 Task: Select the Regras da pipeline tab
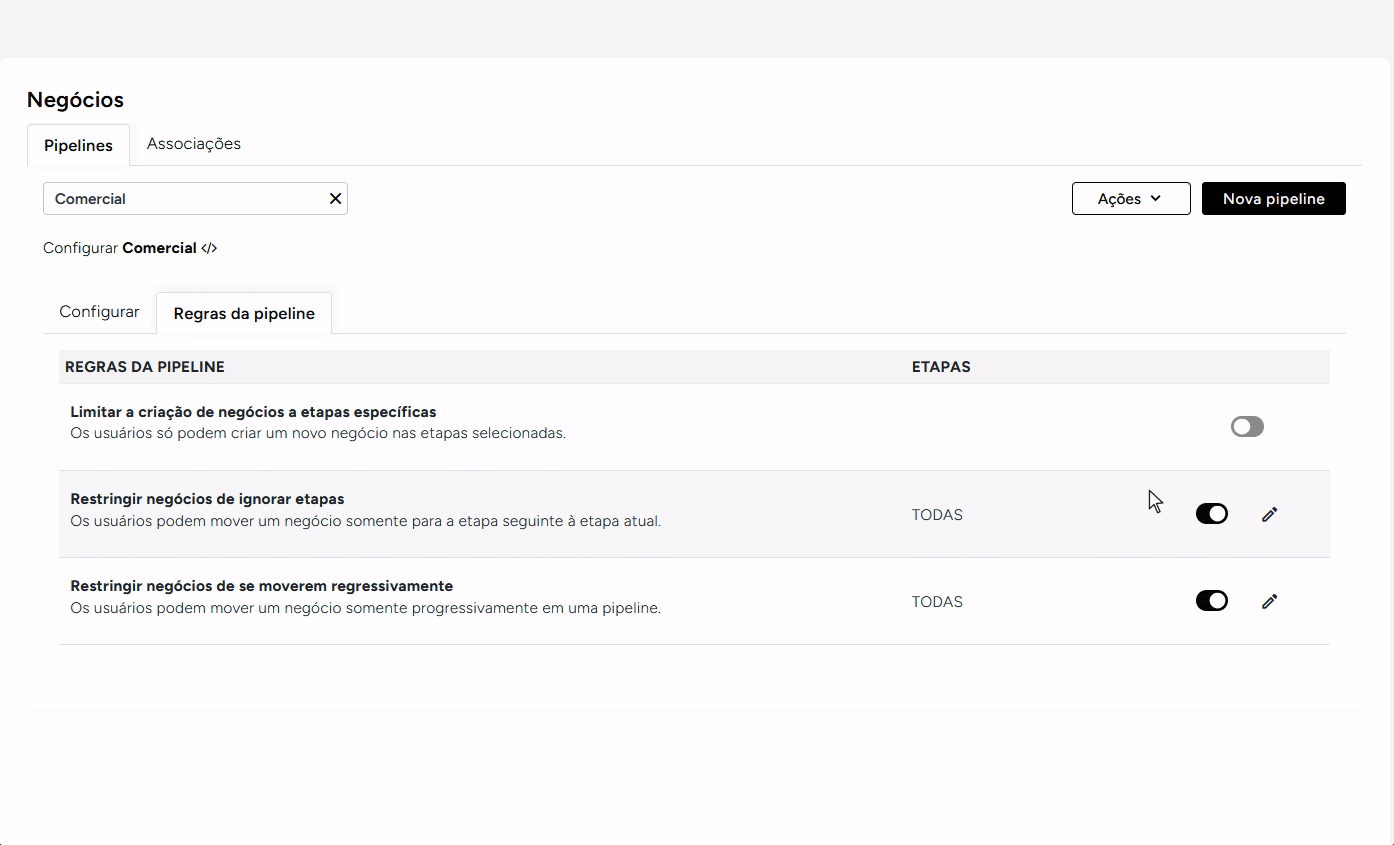(243, 313)
